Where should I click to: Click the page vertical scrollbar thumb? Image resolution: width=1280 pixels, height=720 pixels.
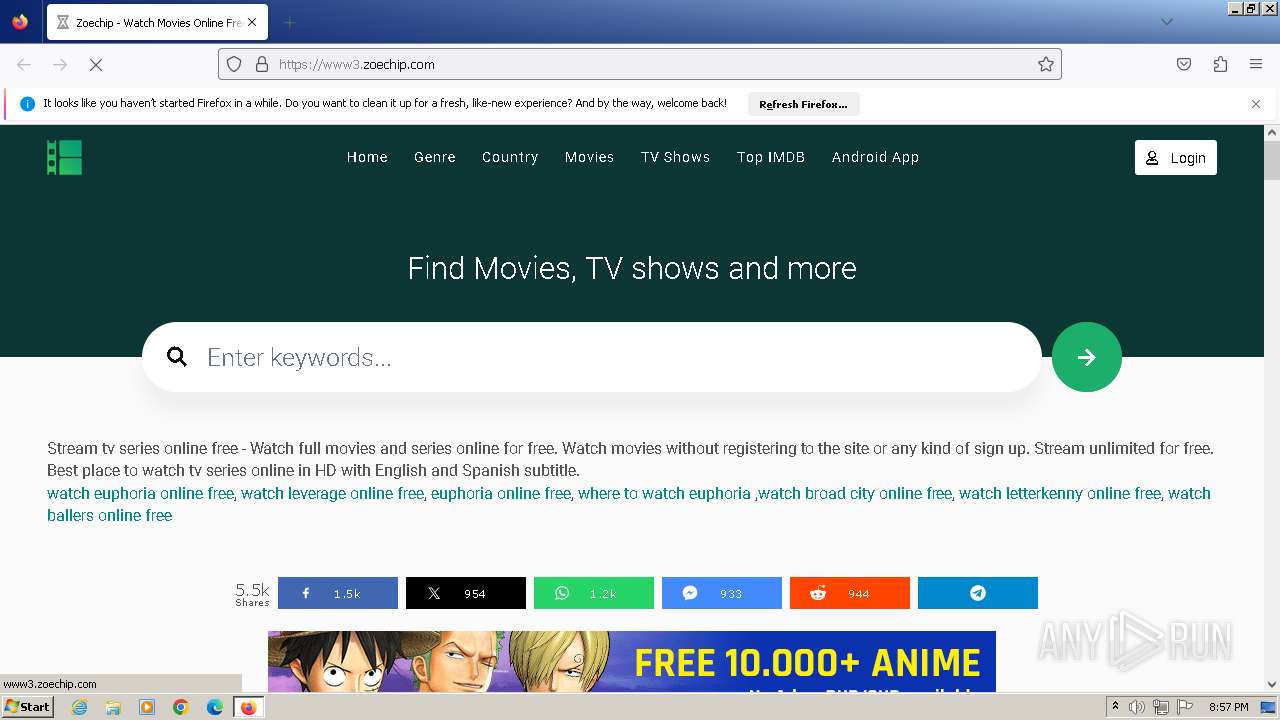tap(1272, 160)
